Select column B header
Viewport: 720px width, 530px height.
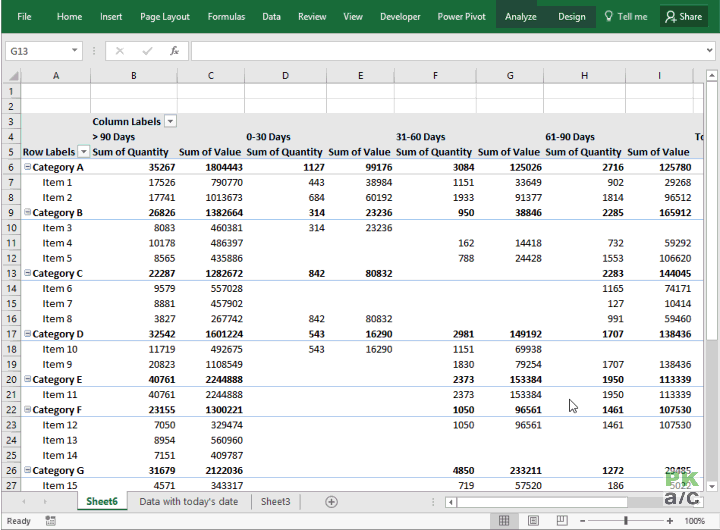coord(134,75)
